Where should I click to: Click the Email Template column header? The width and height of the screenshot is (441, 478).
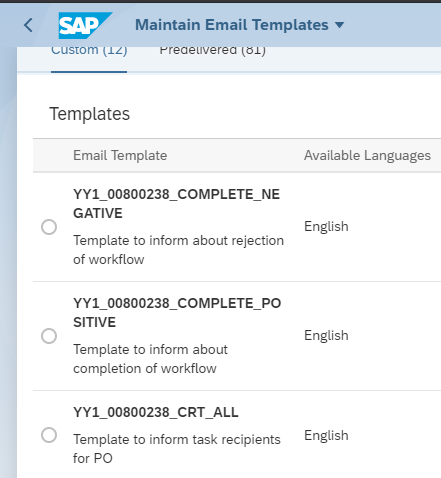click(120, 155)
